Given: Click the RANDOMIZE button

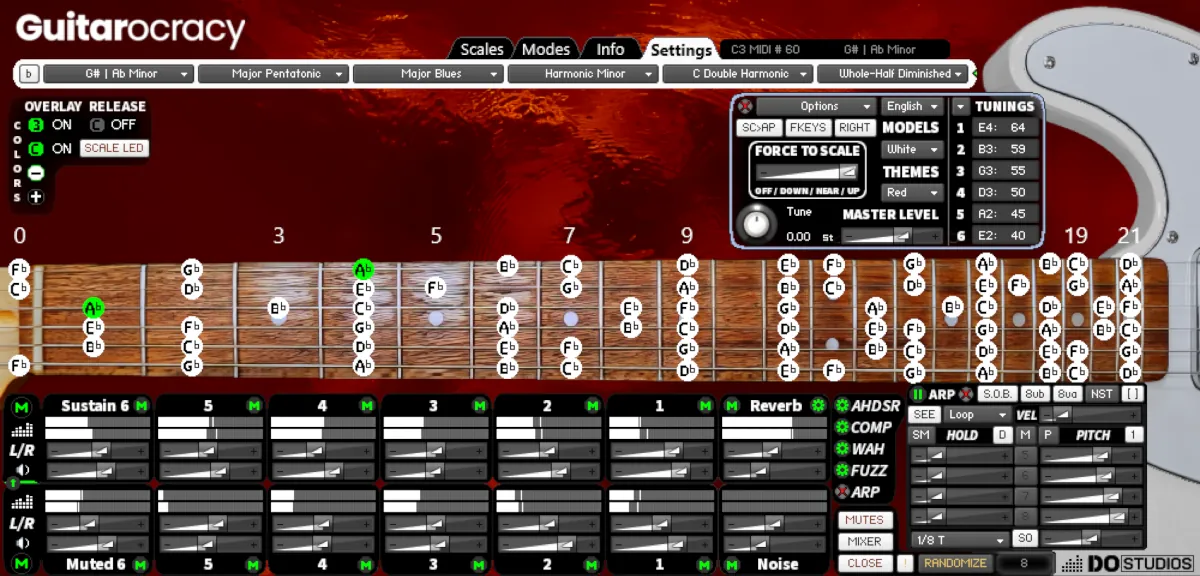Looking at the screenshot, I should point(956,564).
